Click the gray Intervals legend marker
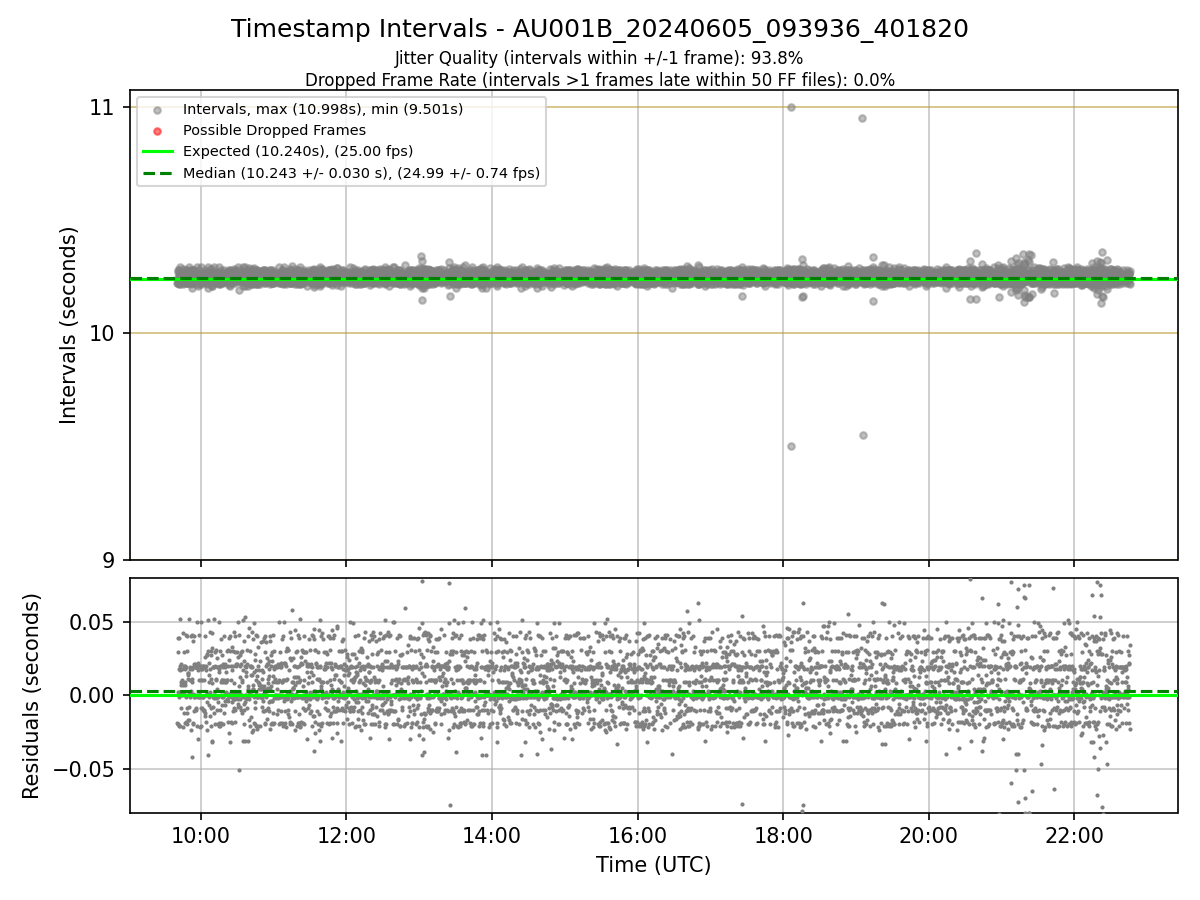The width and height of the screenshot is (1200, 900). click(157, 110)
